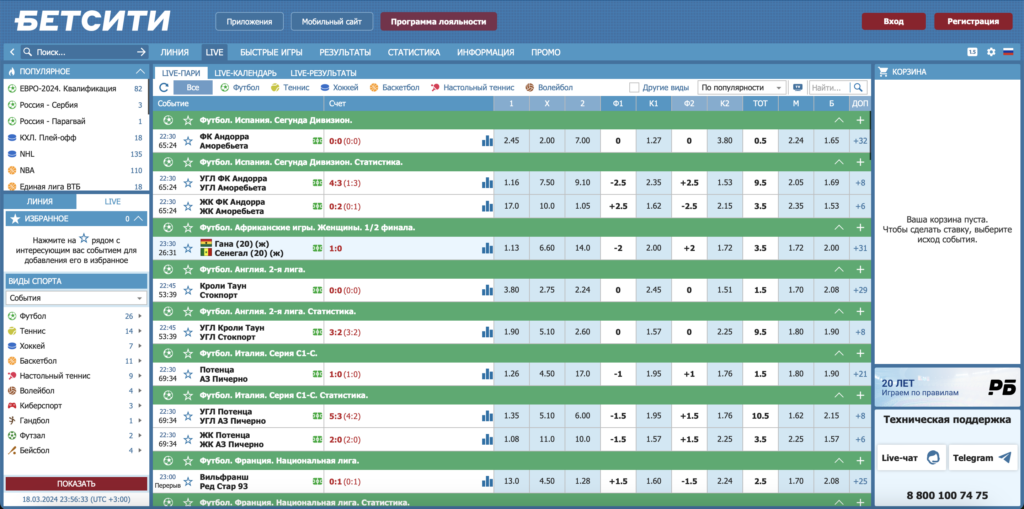
Task: Filter live events by Настольный теннис
Action: [473, 88]
